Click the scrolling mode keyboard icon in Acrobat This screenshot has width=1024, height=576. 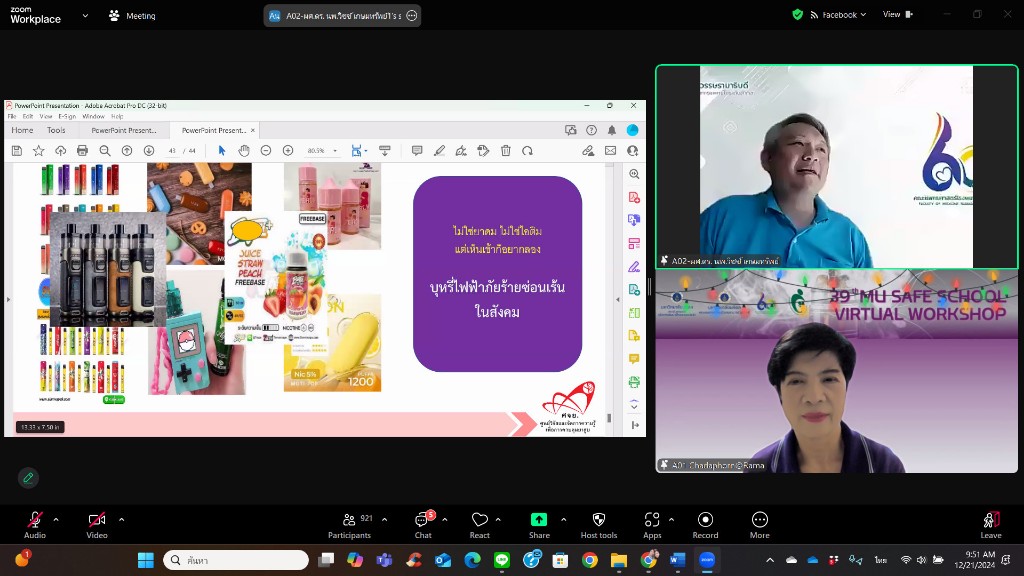[385, 151]
